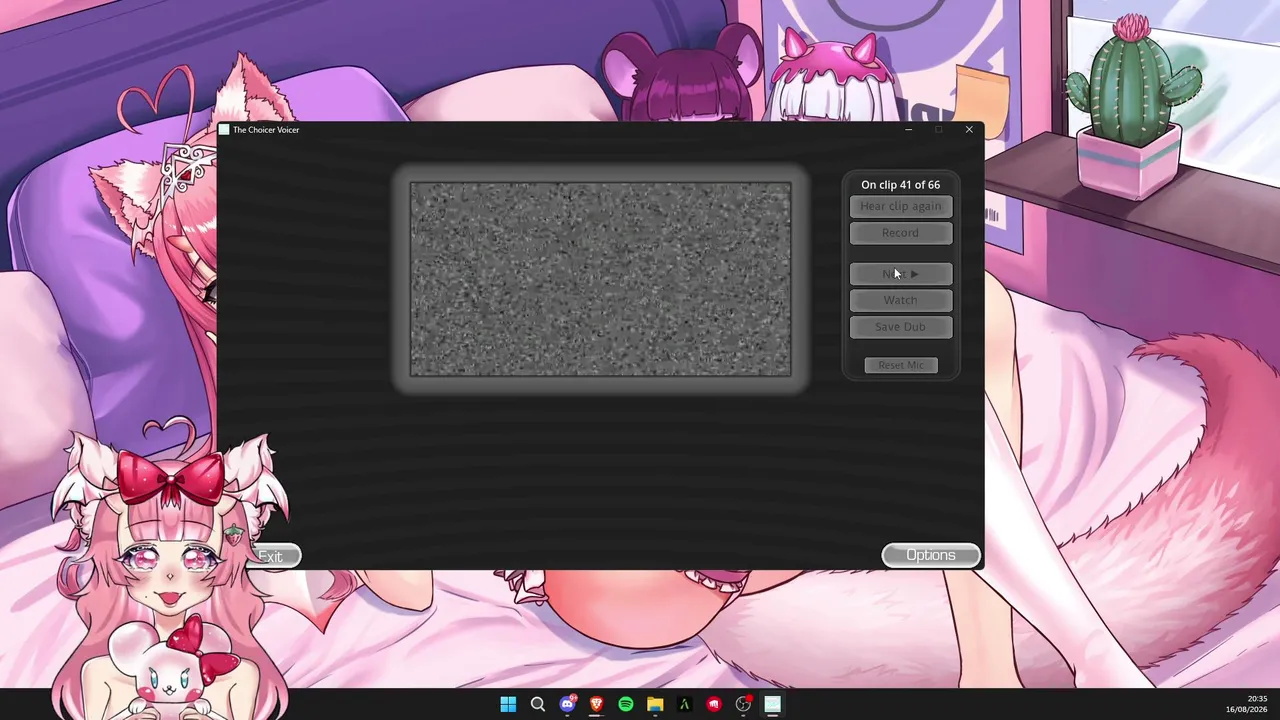Click the Watch button
The height and width of the screenshot is (720, 1280).
coord(900,300)
